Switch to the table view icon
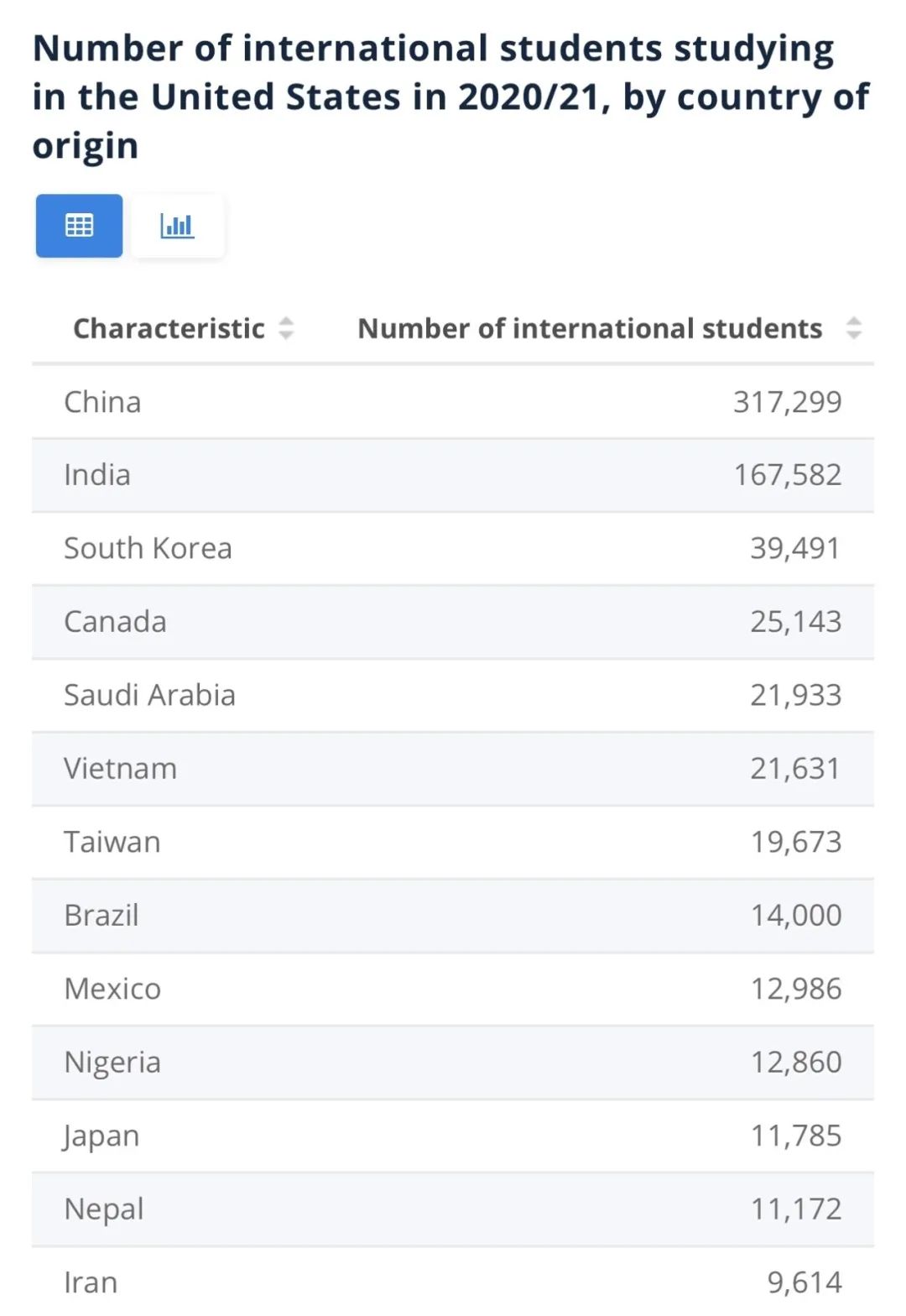The height and width of the screenshot is (1316, 906). tap(79, 226)
